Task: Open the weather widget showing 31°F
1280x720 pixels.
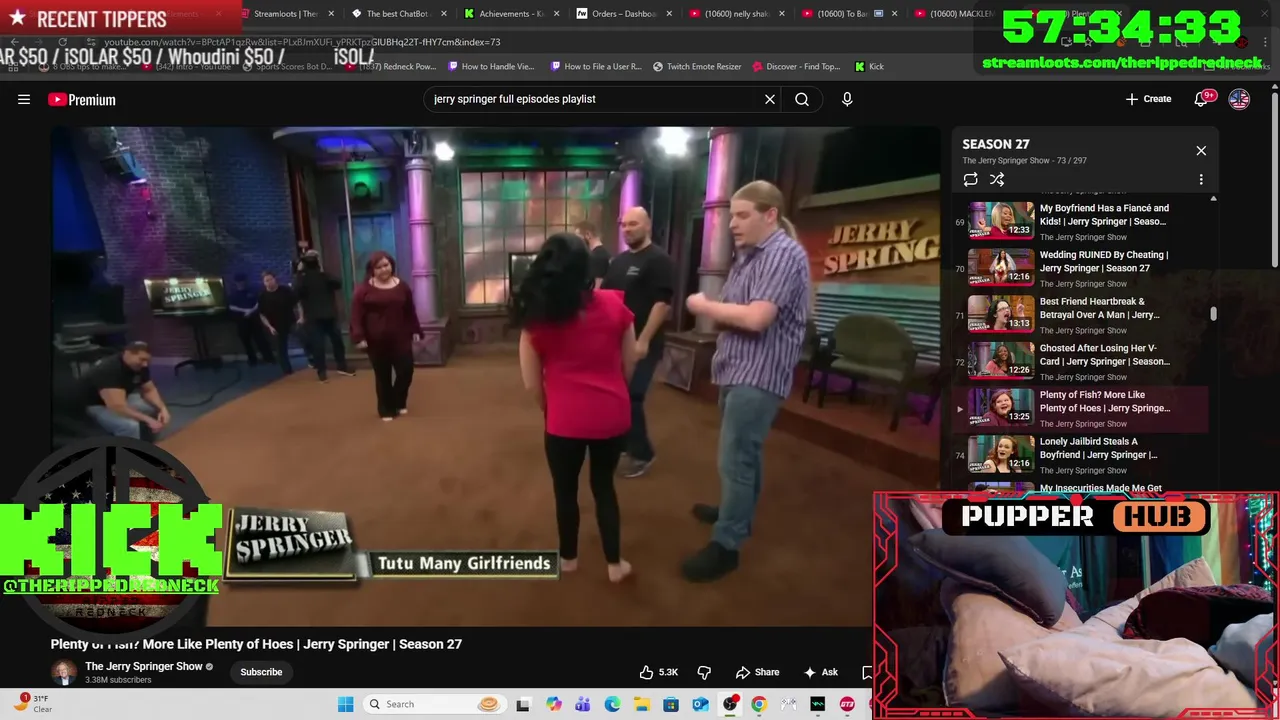Action: 33,704
